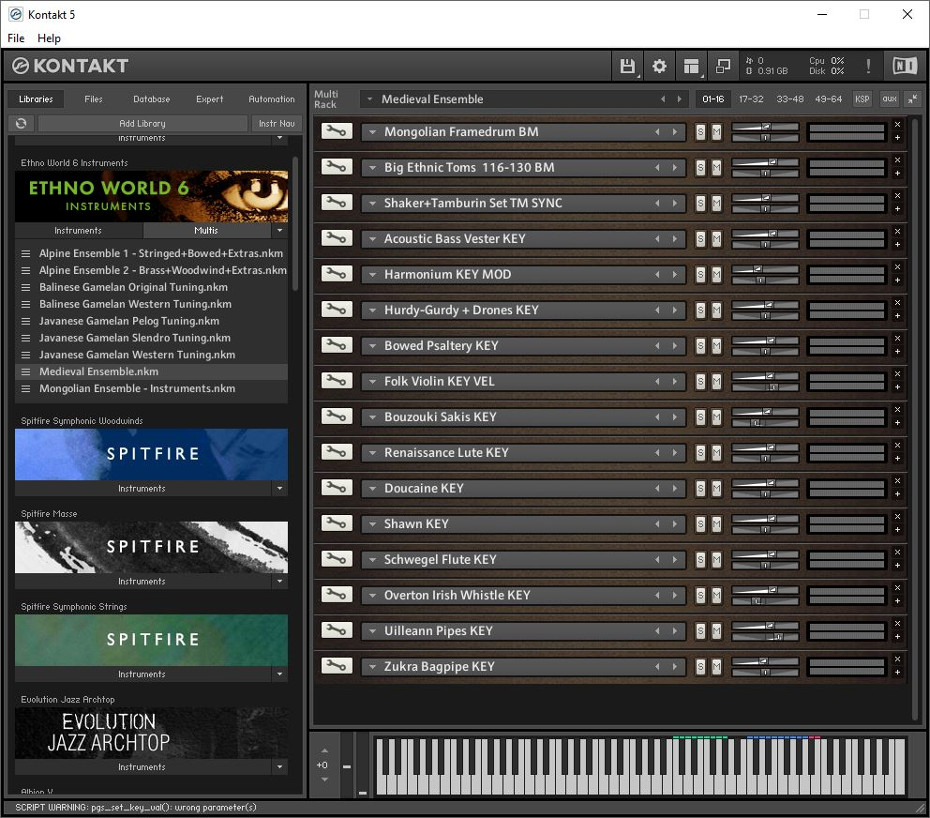The height and width of the screenshot is (818, 930).
Task: Open Harmonium KEY MOD dropdown arrow
Action: pyautogui.click(x=372, y=274)
